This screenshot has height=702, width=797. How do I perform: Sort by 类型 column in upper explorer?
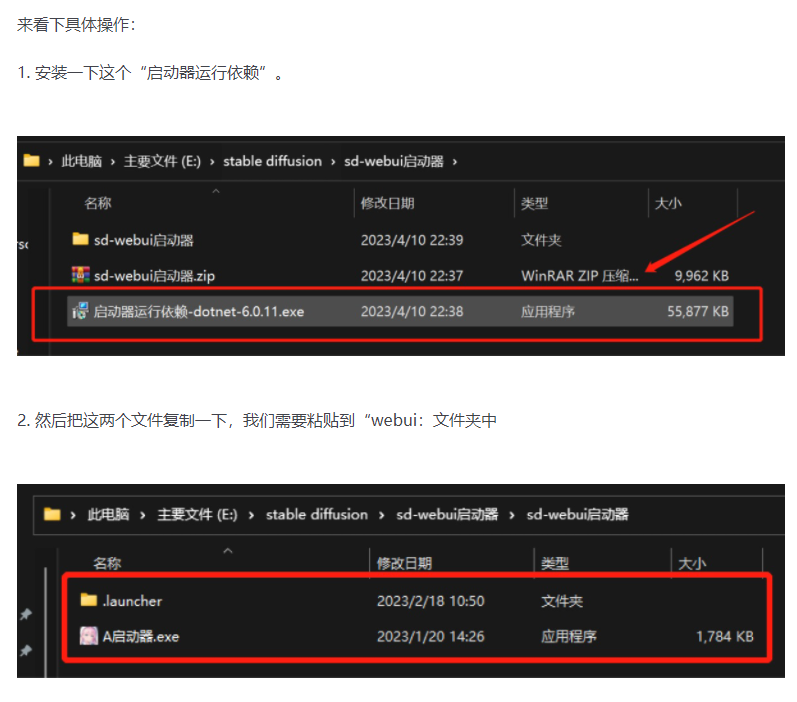(x=535, y=203)
